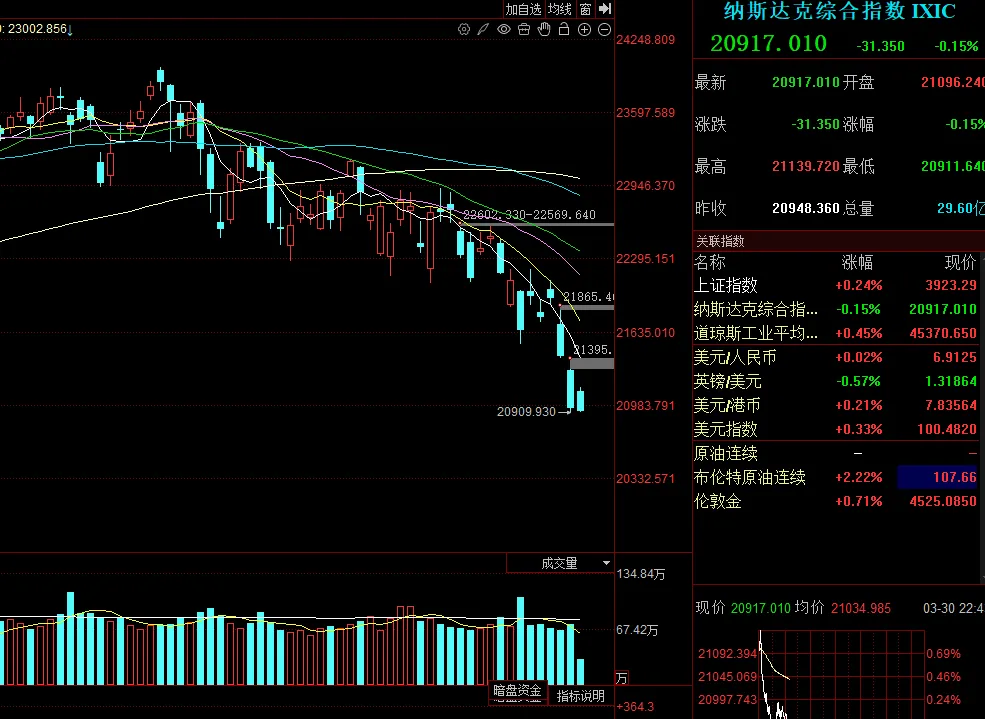Open 指标说明 indicator description
This screenshot has height=719, width=985.
[x=580, y=696]
